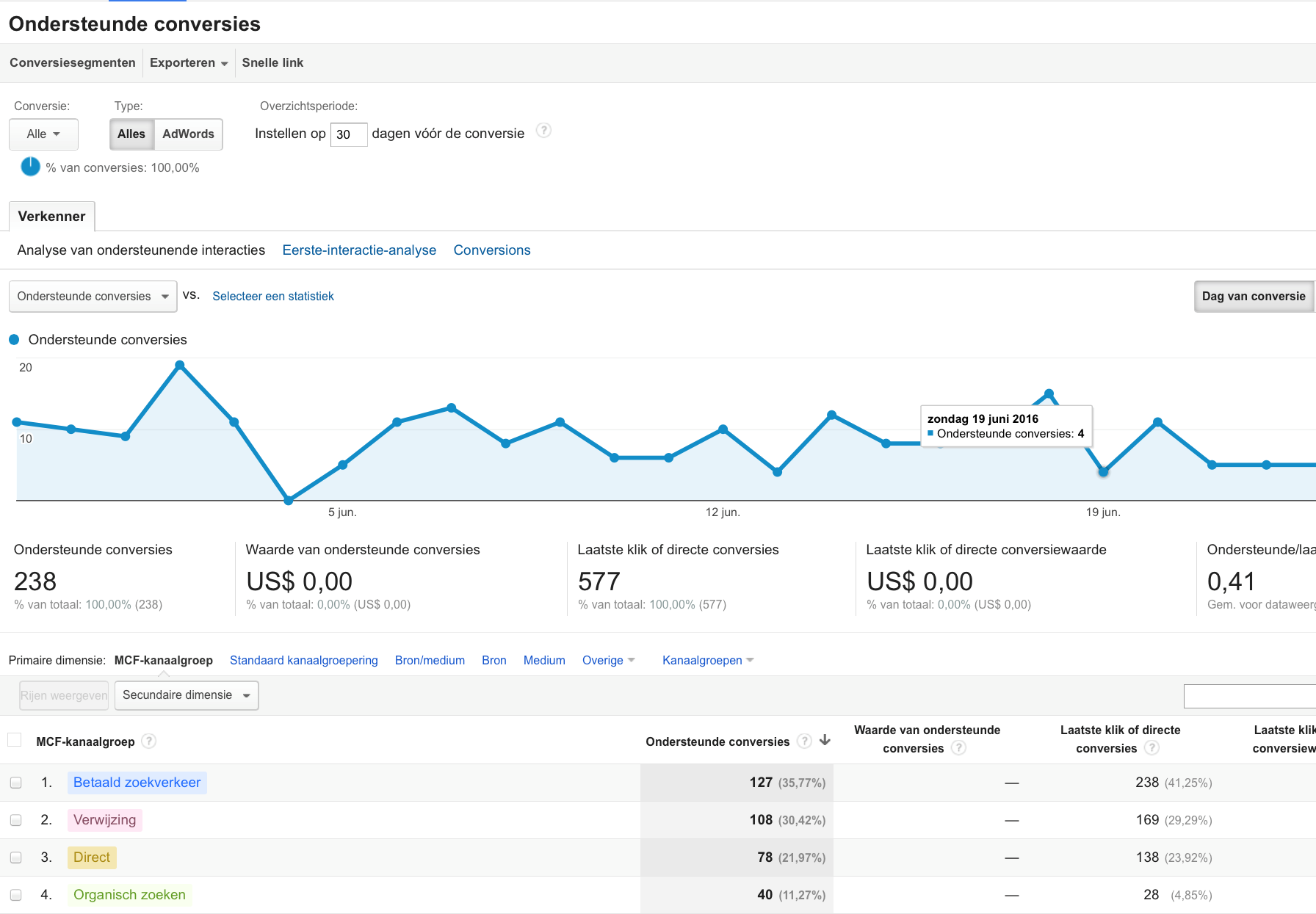
Task: Expand the Overige dimension dropdown
Action: (x=608, y=660)
